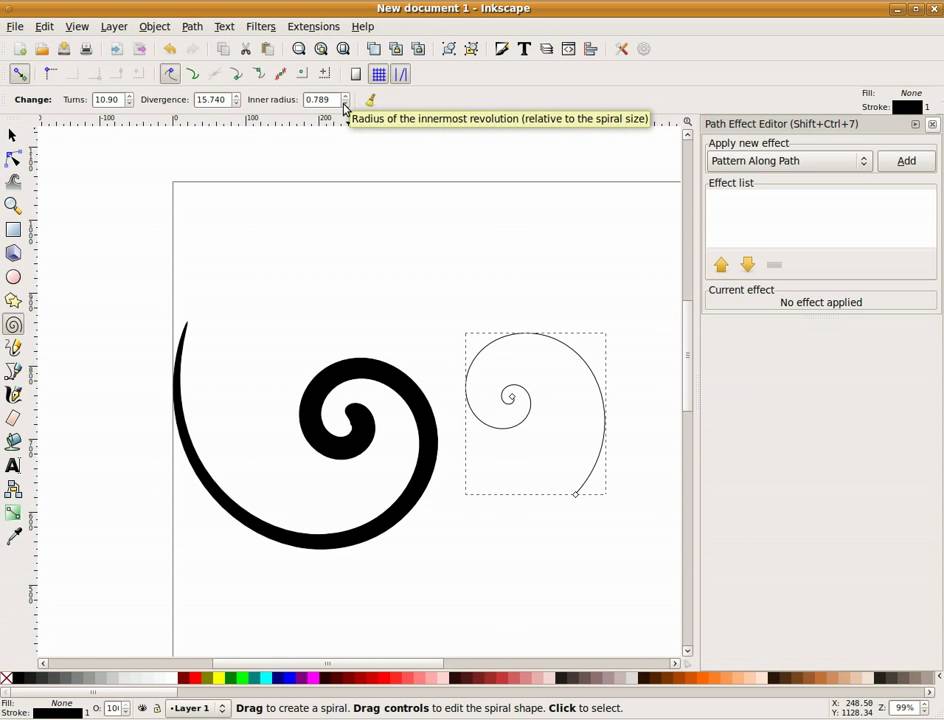Toggle Layer 1 visibility in the status bar
The height and width of the screenshot is (720, 944).
pyautogui.click(x=143, y=708)
